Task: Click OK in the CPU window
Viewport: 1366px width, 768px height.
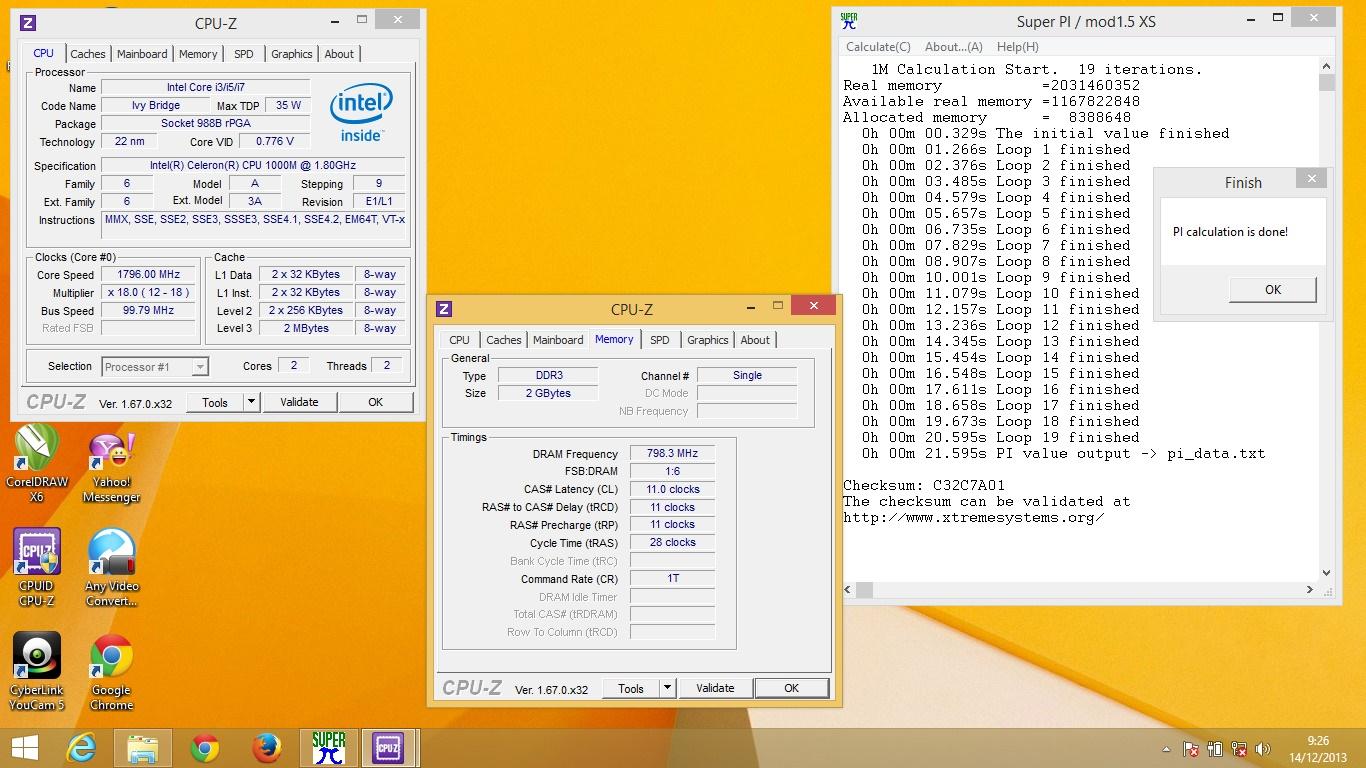Action: pos(375,402)
